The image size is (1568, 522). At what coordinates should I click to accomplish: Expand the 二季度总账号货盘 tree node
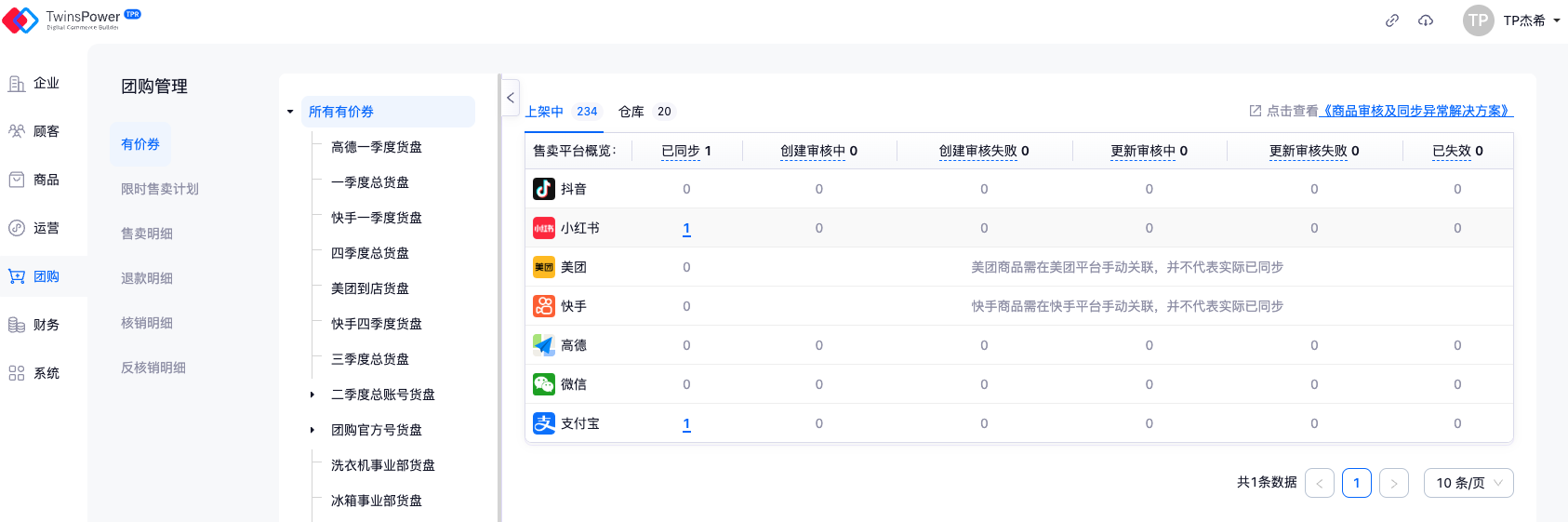click(x=312, y=395)
